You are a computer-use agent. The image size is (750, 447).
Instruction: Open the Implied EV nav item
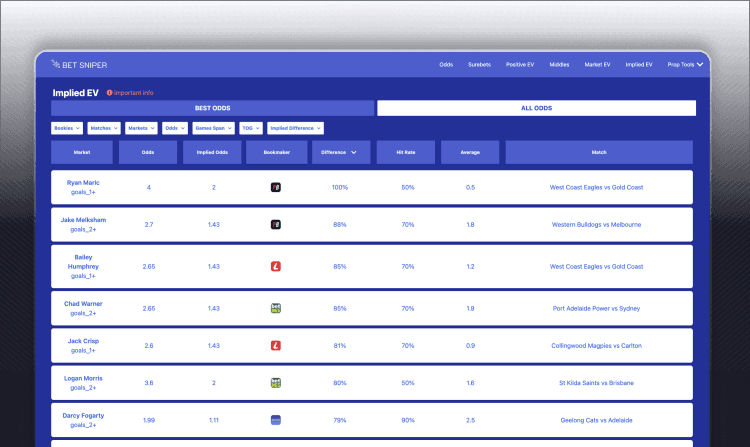pos(639,65)
